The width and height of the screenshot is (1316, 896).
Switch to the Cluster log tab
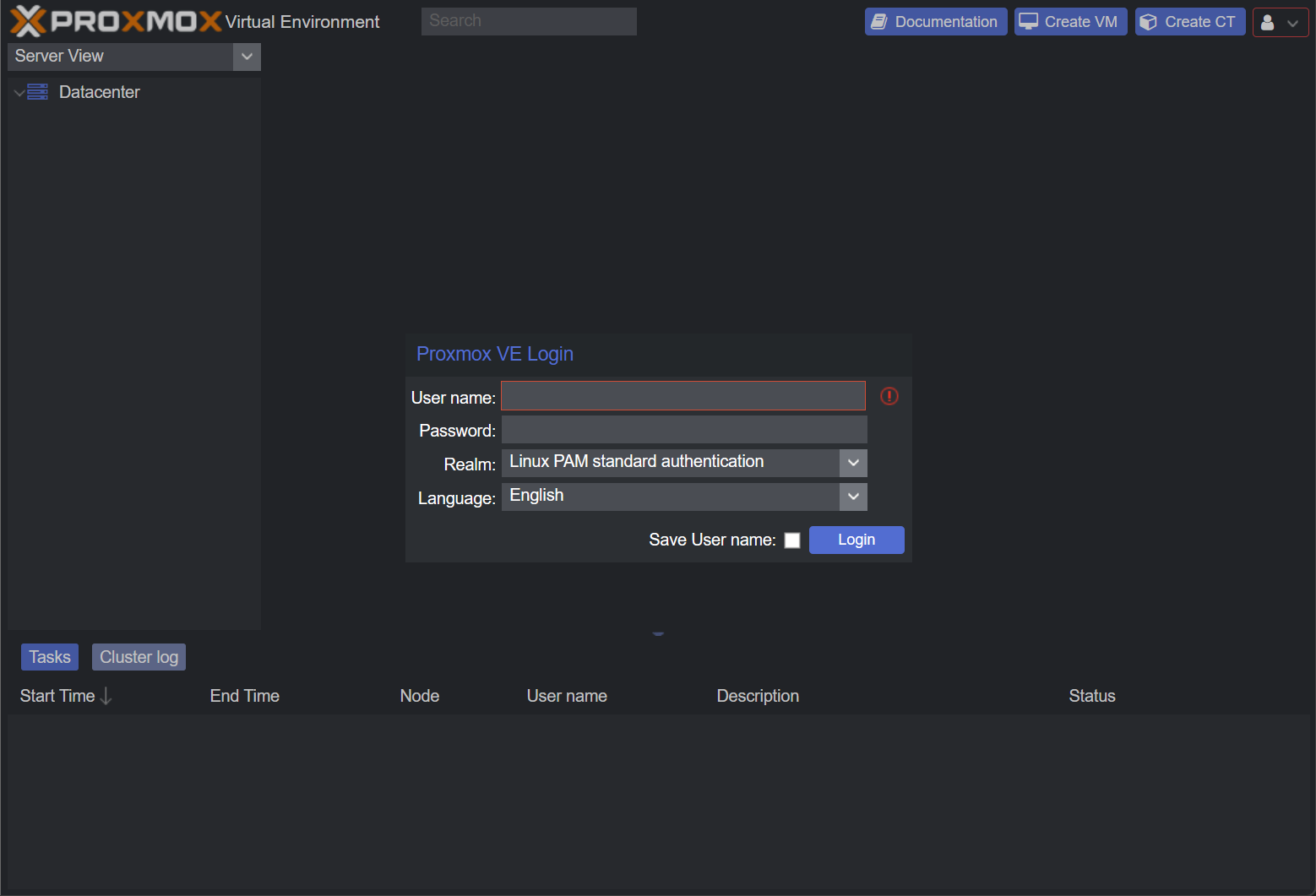coord(139,657)
